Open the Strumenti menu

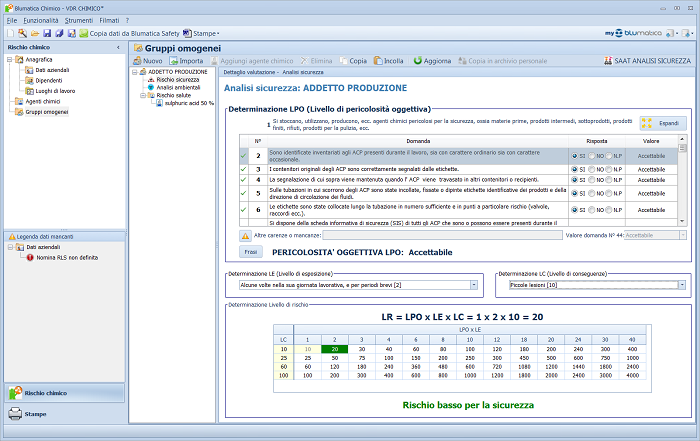81,20
